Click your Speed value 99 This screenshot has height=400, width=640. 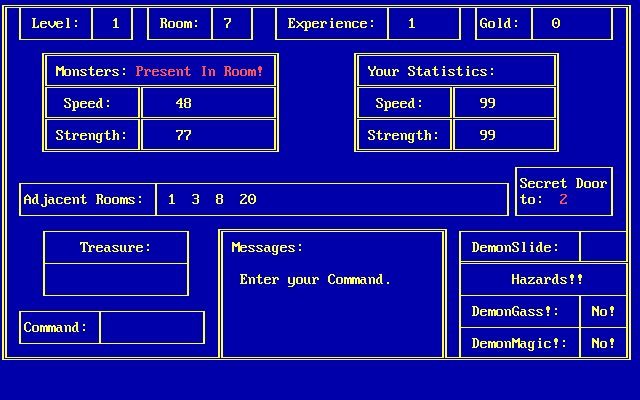pyautogui.click(x=487, y=103)
